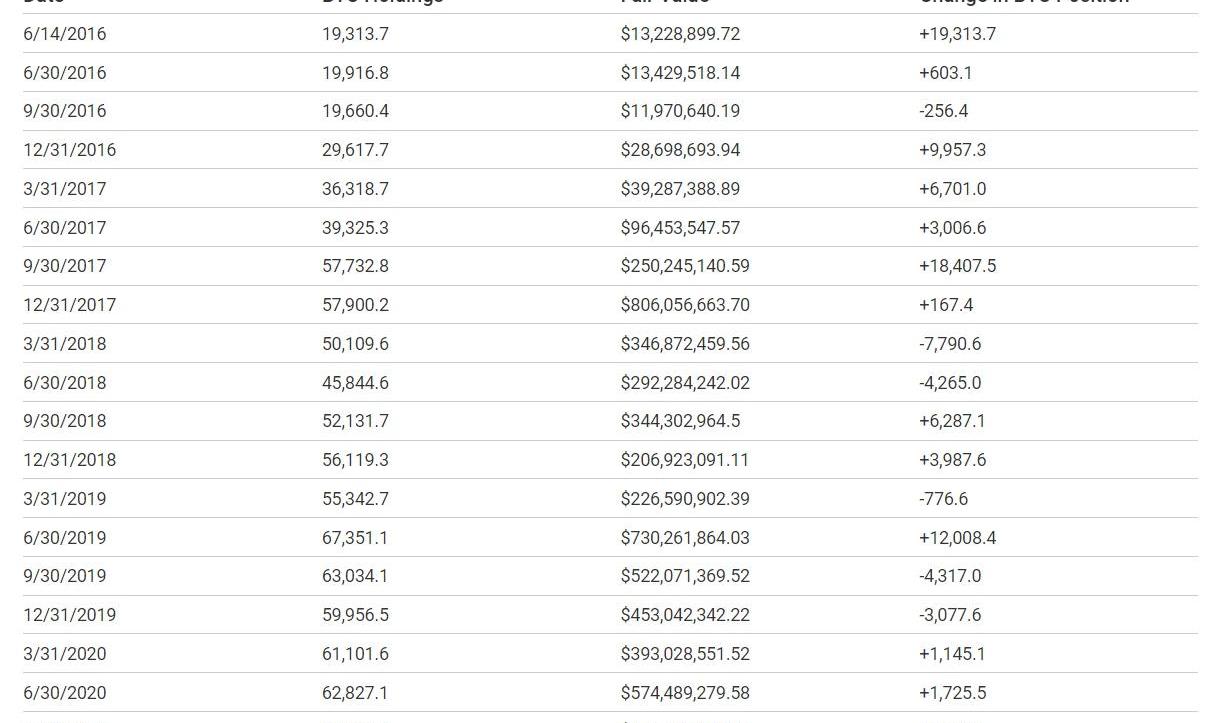
Task: Click the -776.6 change value
Action: [x=943, y=499]
